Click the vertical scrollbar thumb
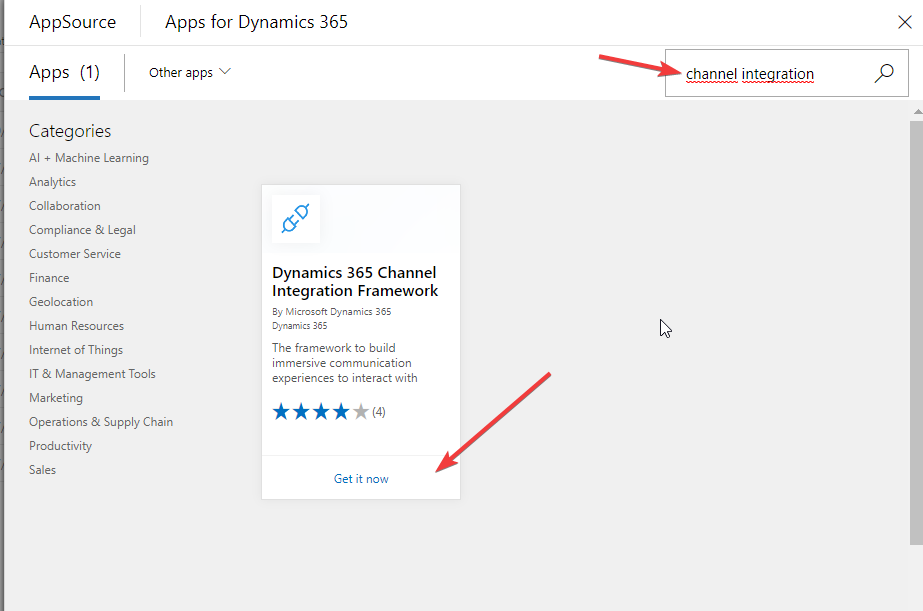 pos(916,333)
